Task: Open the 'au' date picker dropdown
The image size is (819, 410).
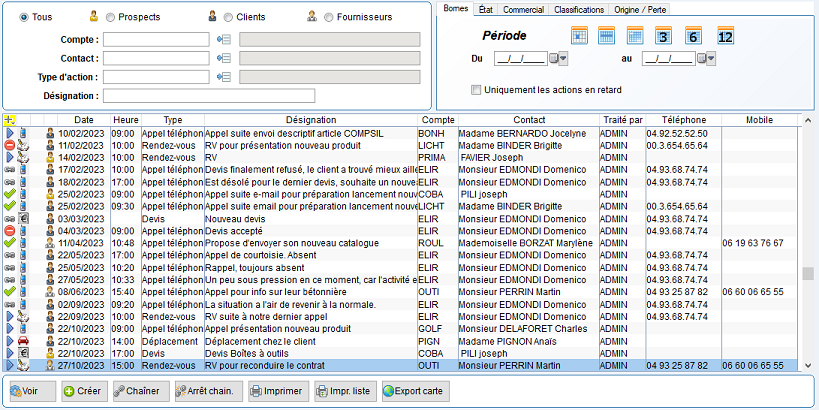Action: pos(711,59)
